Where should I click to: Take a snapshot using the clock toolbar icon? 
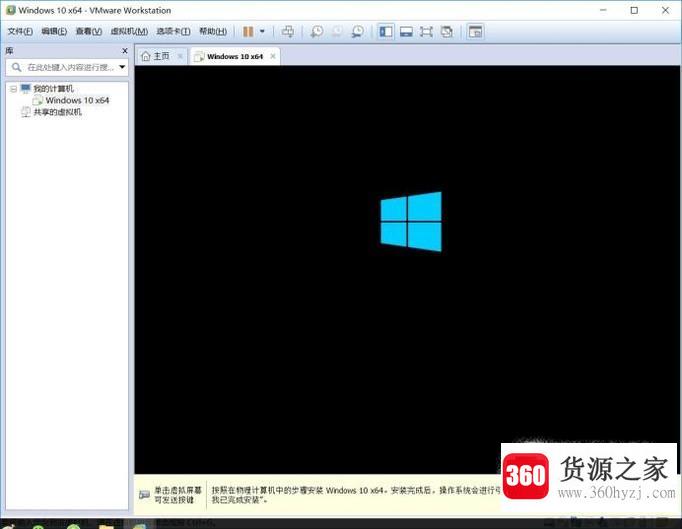(317, 31)
